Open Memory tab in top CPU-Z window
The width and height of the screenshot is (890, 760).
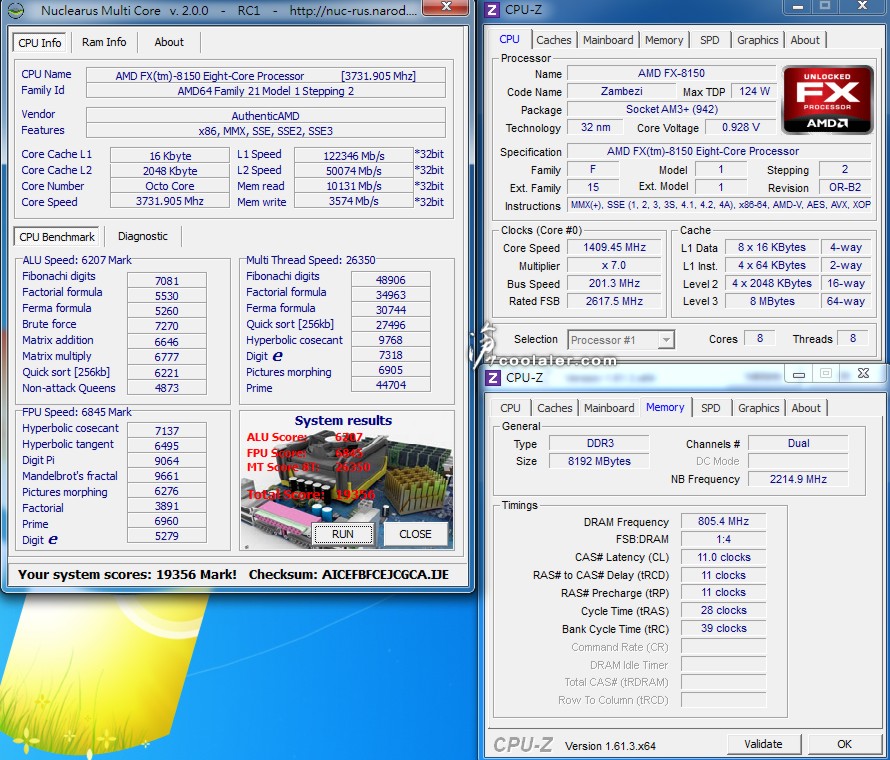(x=664, y=40)
